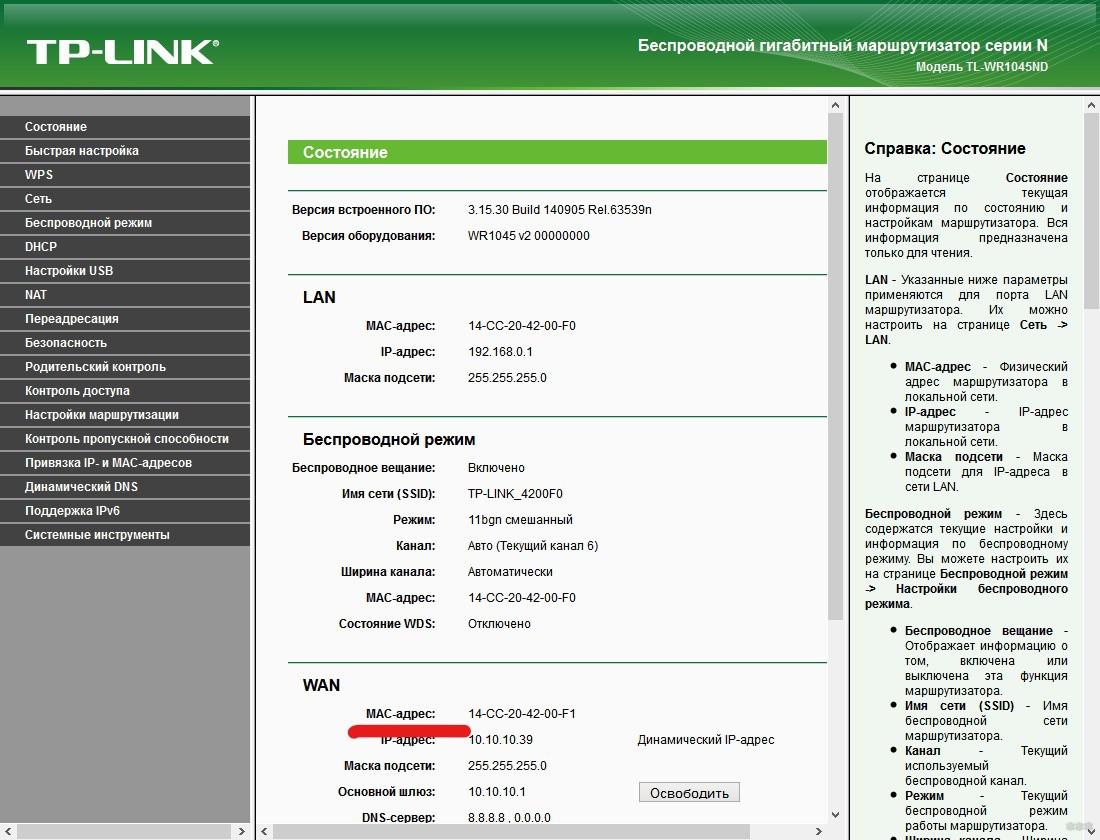Image resolution: width=1100 pixels, height=840 pixels.
Task: Click help panel scrollbar up arrow
Action: pyautogui.click(x=1092, y=105)
